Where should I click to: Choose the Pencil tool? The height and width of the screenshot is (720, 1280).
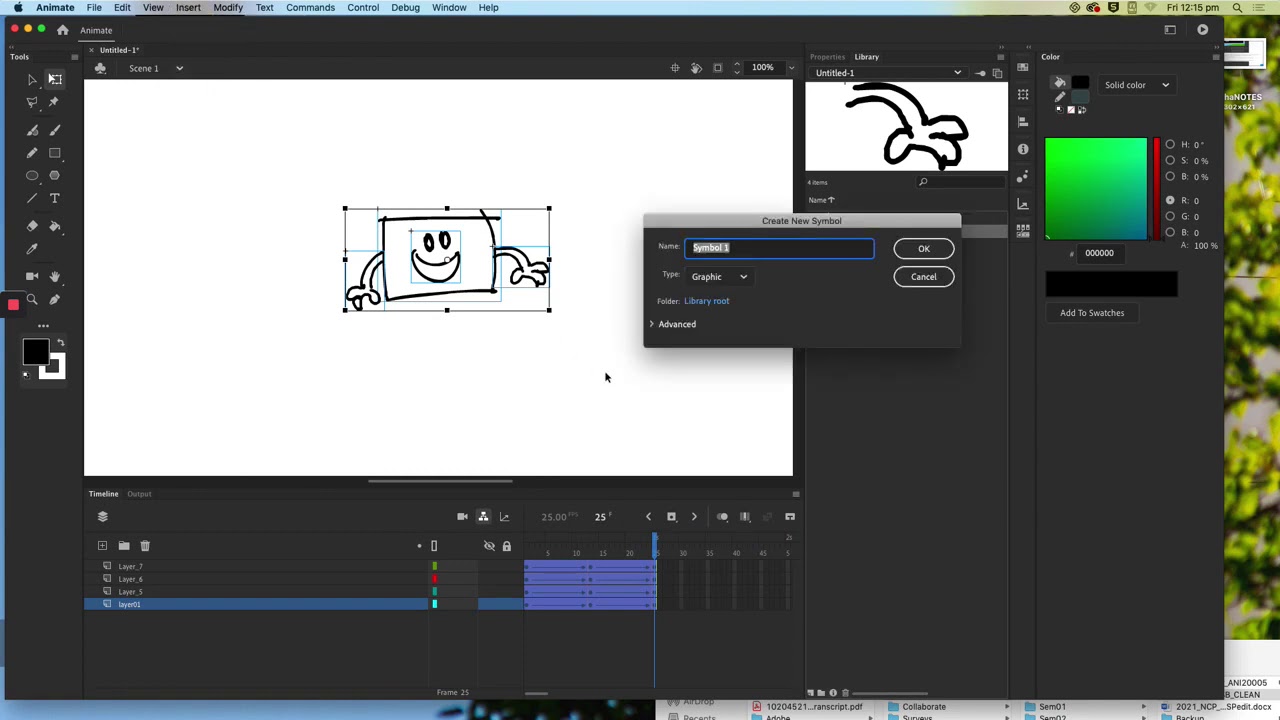click(32, 153)
